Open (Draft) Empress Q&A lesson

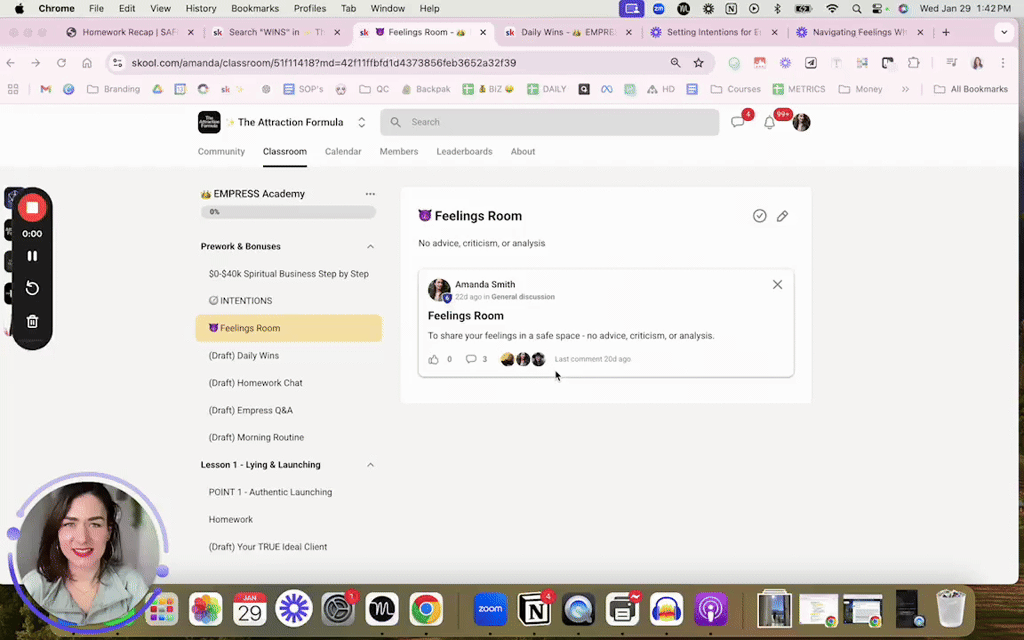coord(289,410)
